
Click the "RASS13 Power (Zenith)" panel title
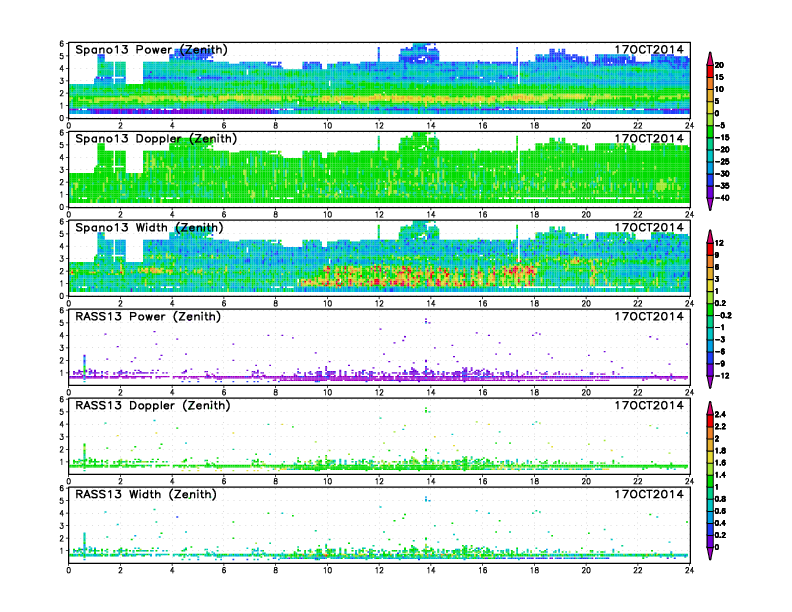coord(148,317)
